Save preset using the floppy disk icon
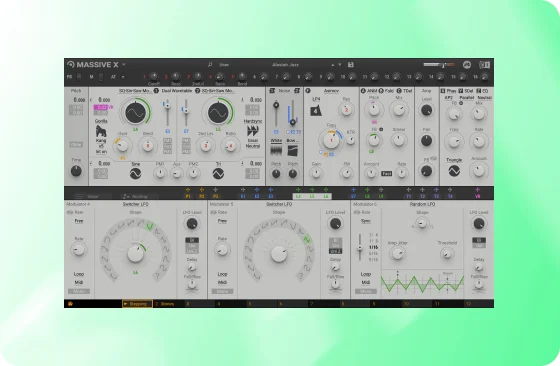Screen dimensions: 560x366 coord(351,65)
